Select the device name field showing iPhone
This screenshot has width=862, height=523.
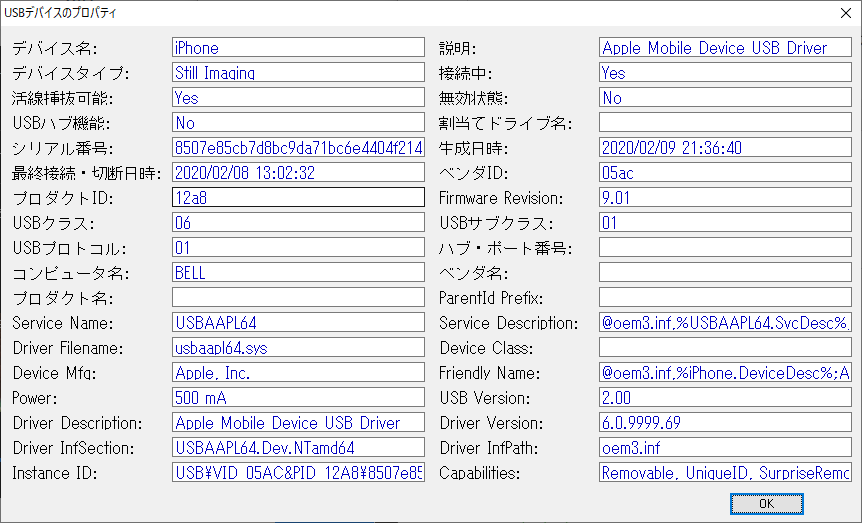pos(298,47)
